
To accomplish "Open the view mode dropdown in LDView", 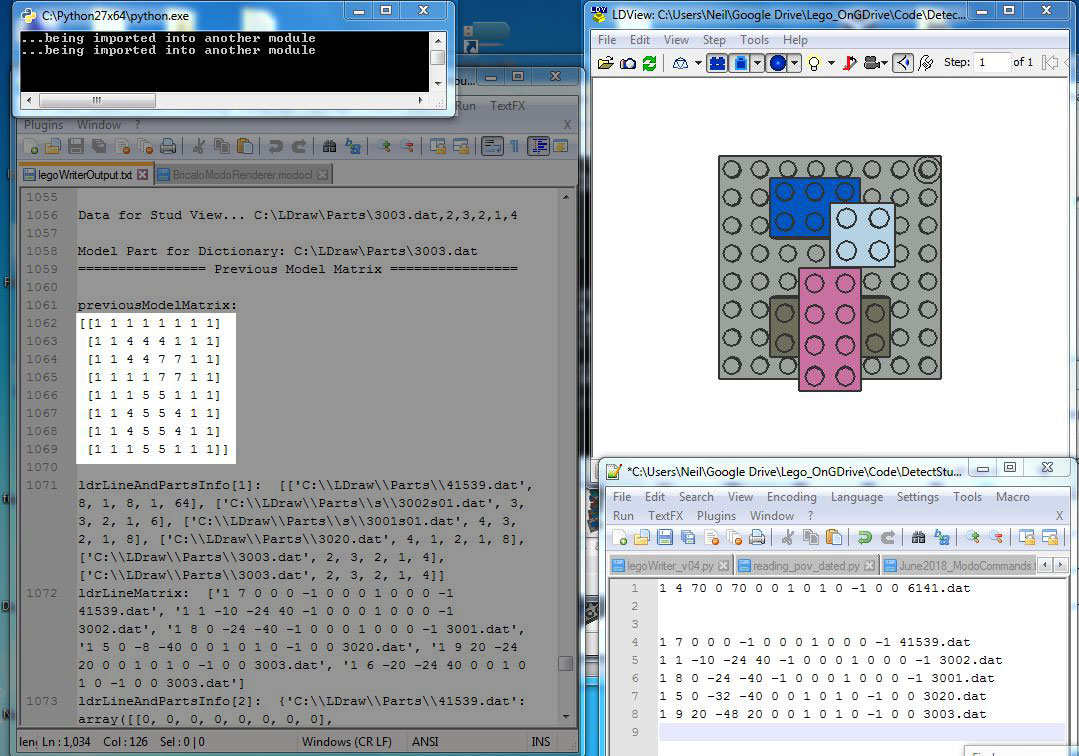I will pos(884,62).
